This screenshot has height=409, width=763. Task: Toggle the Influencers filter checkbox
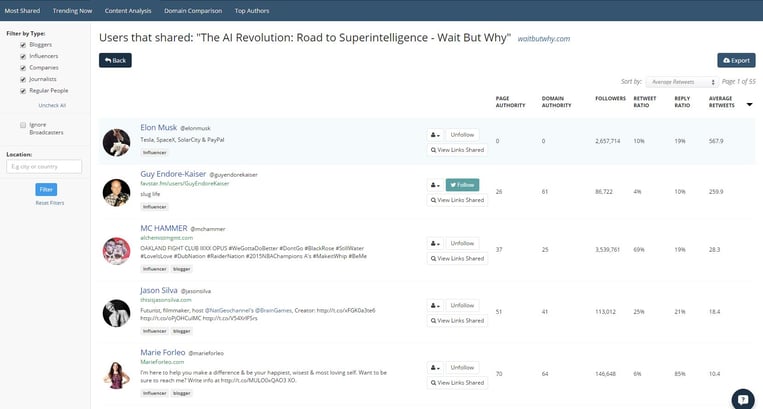click(23, 56)
